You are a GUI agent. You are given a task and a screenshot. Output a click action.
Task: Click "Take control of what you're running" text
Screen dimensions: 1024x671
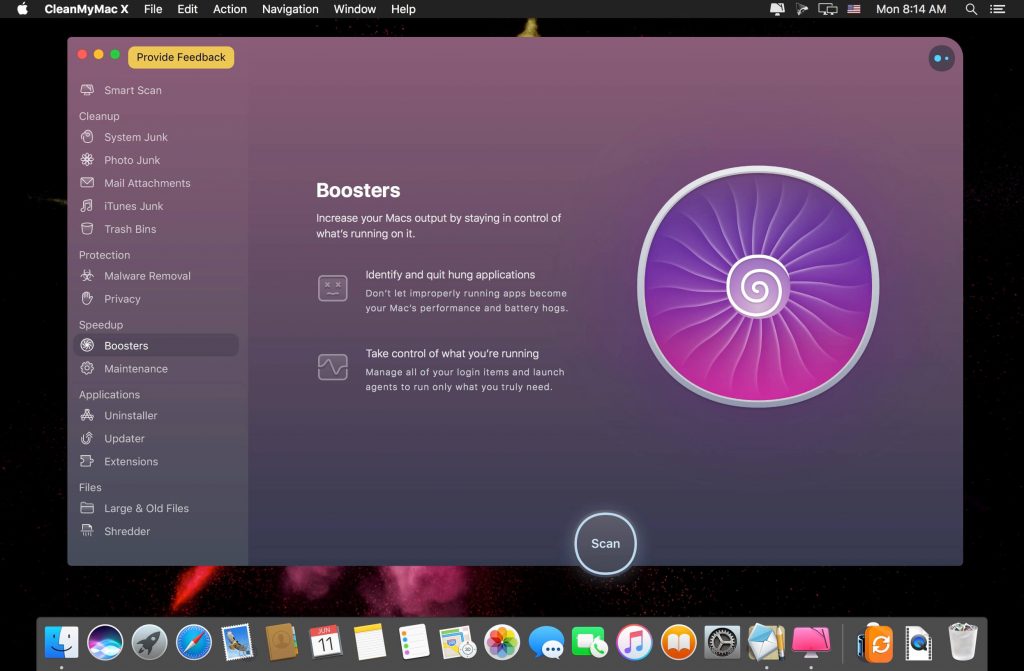coord(452,353)
